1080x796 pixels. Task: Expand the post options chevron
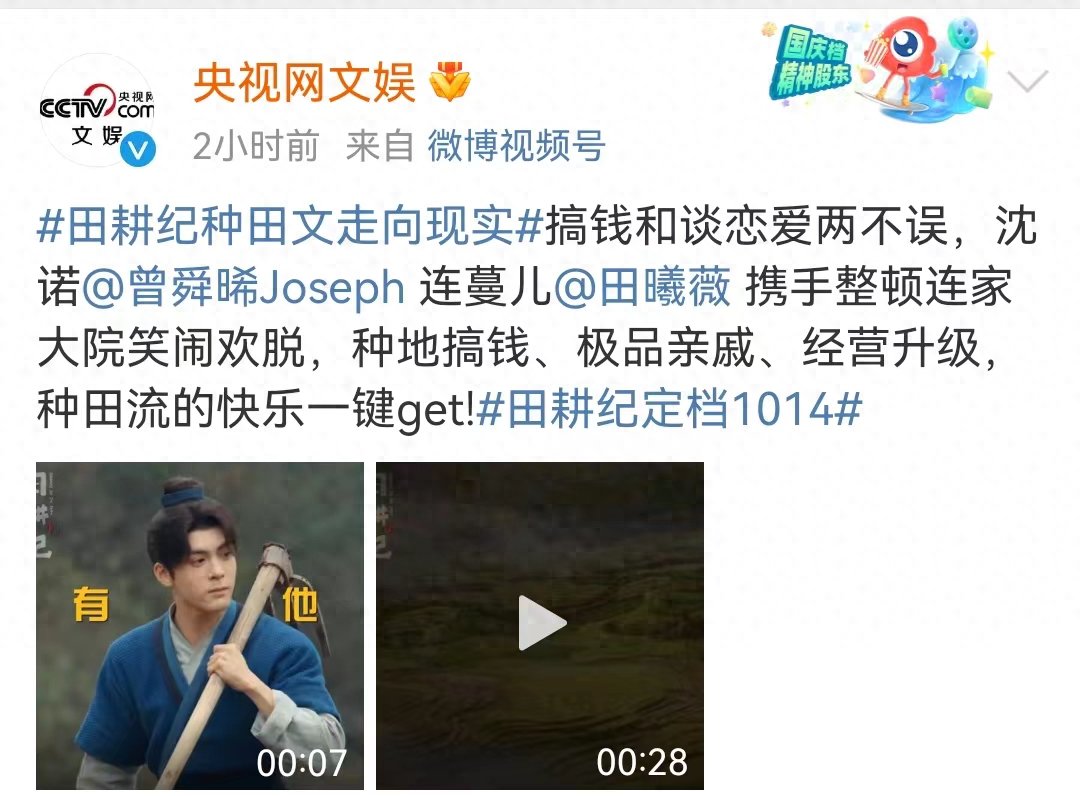click(1027, 81)
